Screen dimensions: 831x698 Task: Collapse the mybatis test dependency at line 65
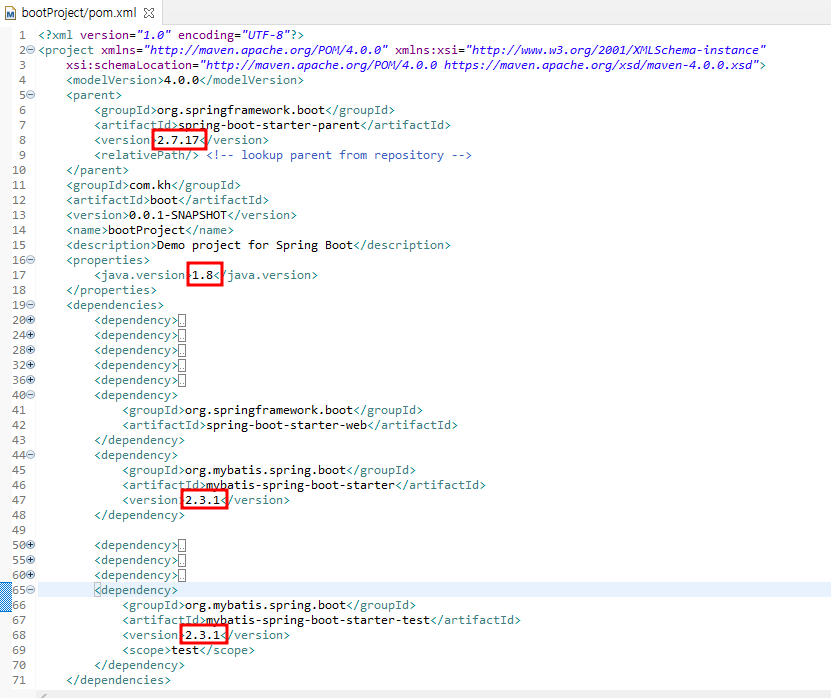(x=31, y=590)
